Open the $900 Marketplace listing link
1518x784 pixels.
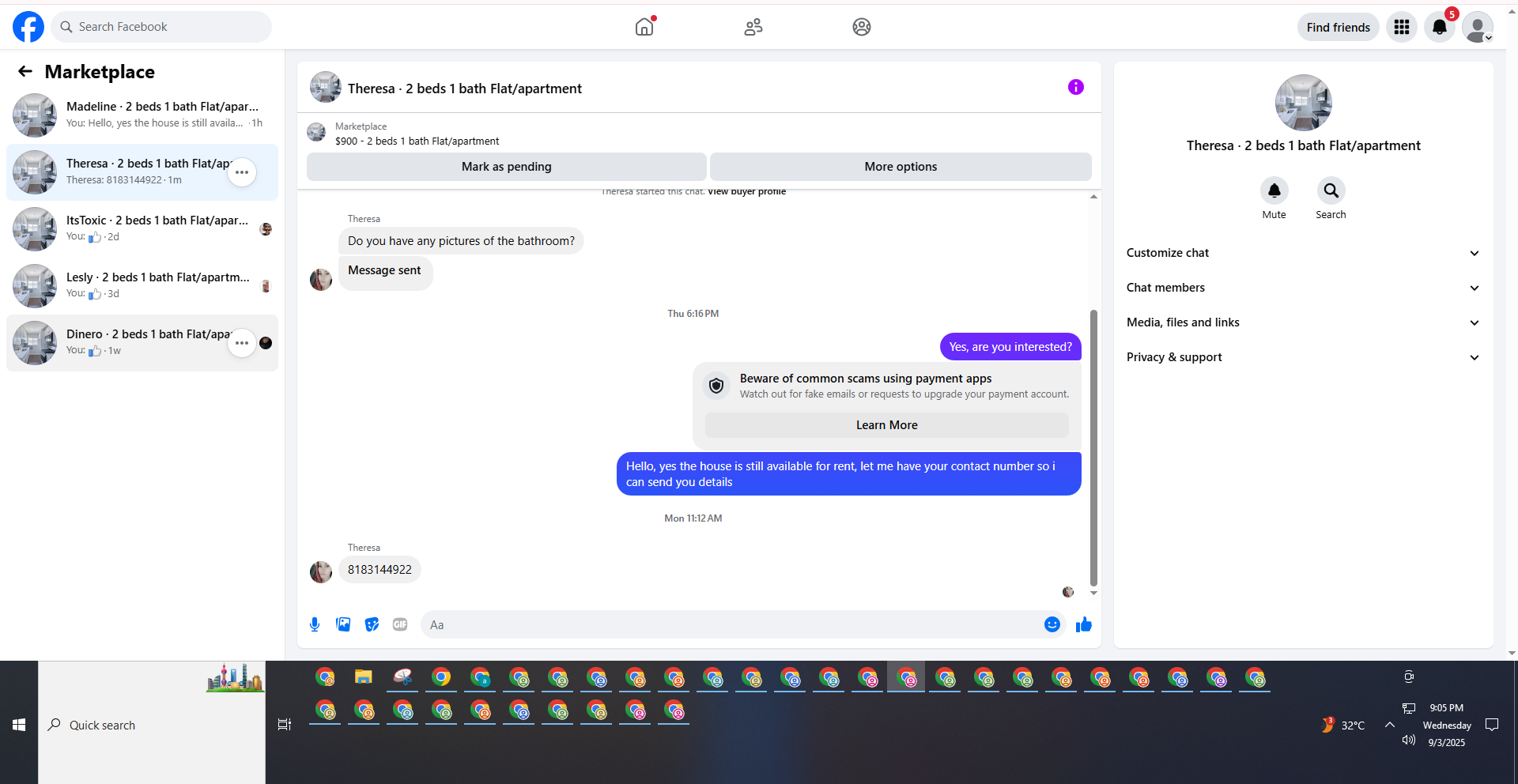[417, 141]
